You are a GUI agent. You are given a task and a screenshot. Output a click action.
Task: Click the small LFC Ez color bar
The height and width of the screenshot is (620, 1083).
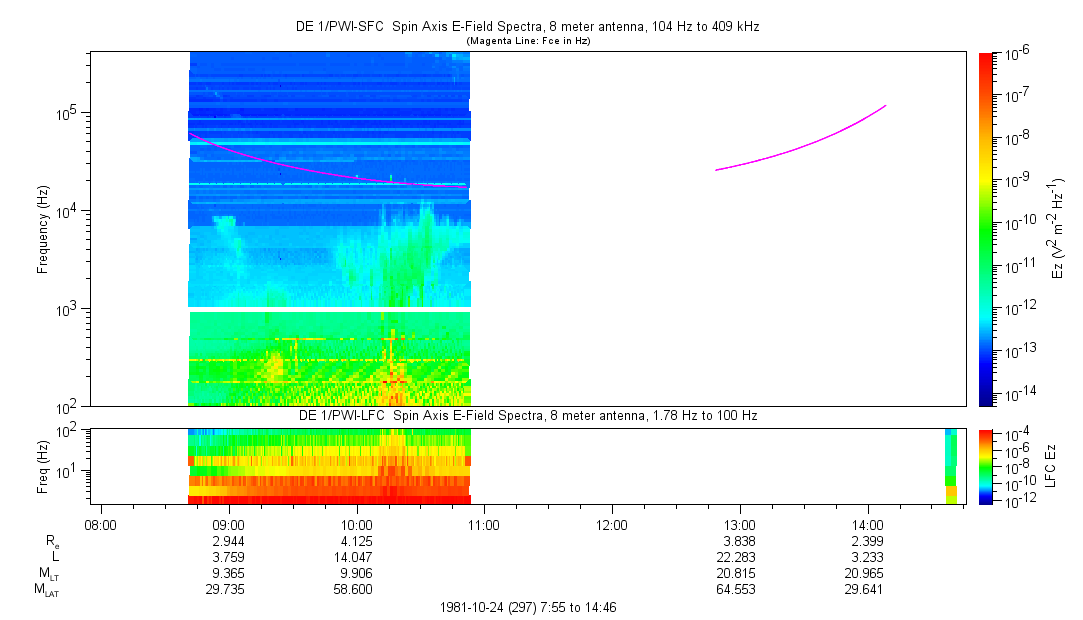[x=986, y=466]
